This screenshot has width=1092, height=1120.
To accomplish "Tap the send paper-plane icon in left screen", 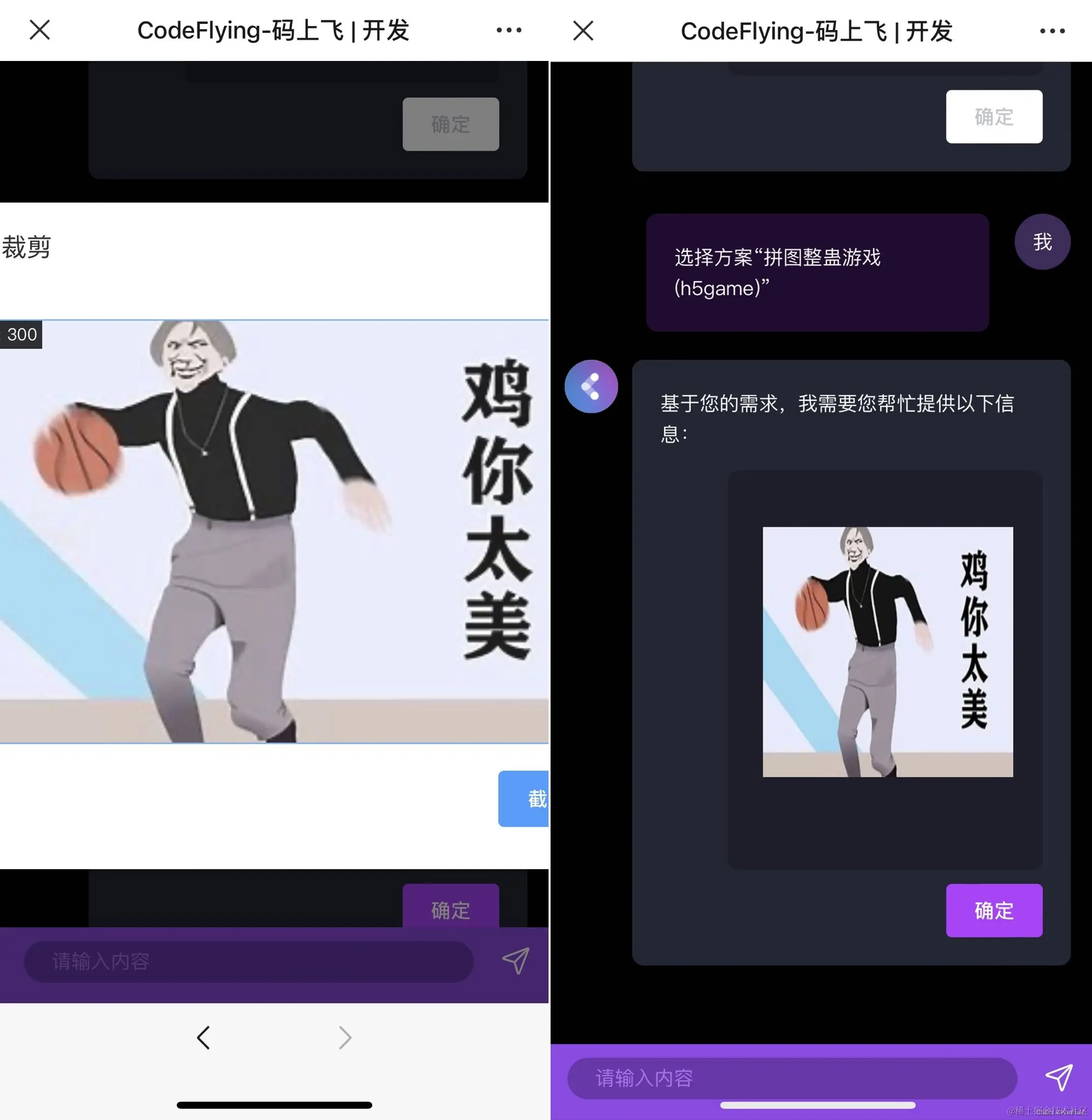I will tap(516, 961).
